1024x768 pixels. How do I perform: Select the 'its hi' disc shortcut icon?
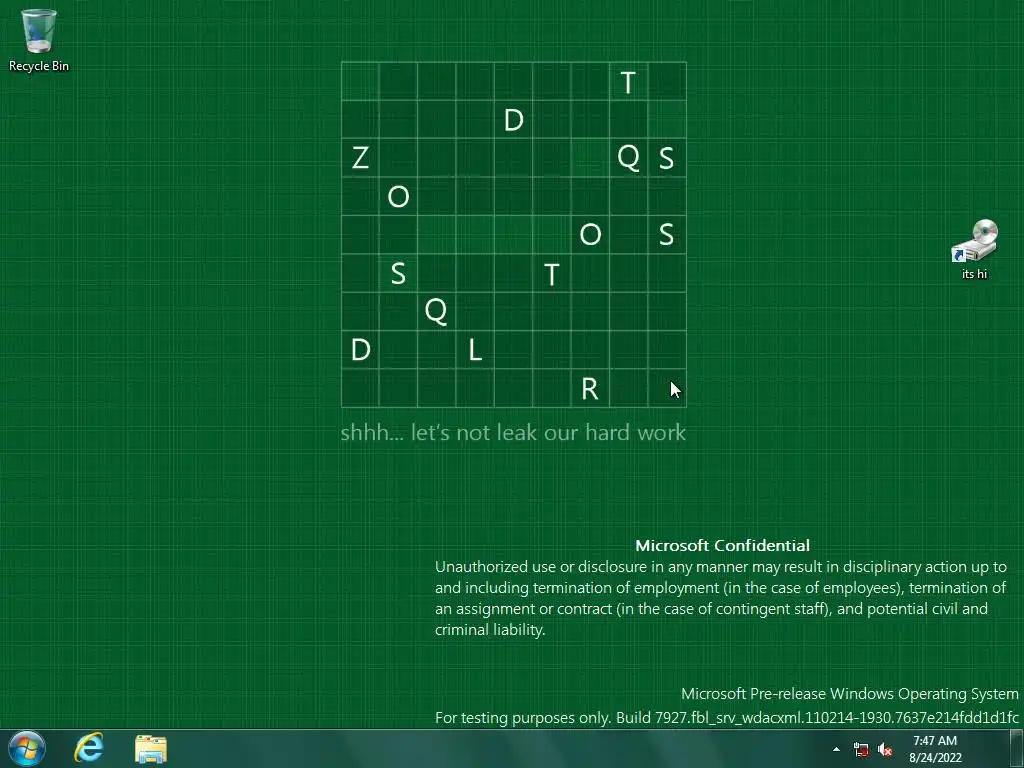(974, 249)
